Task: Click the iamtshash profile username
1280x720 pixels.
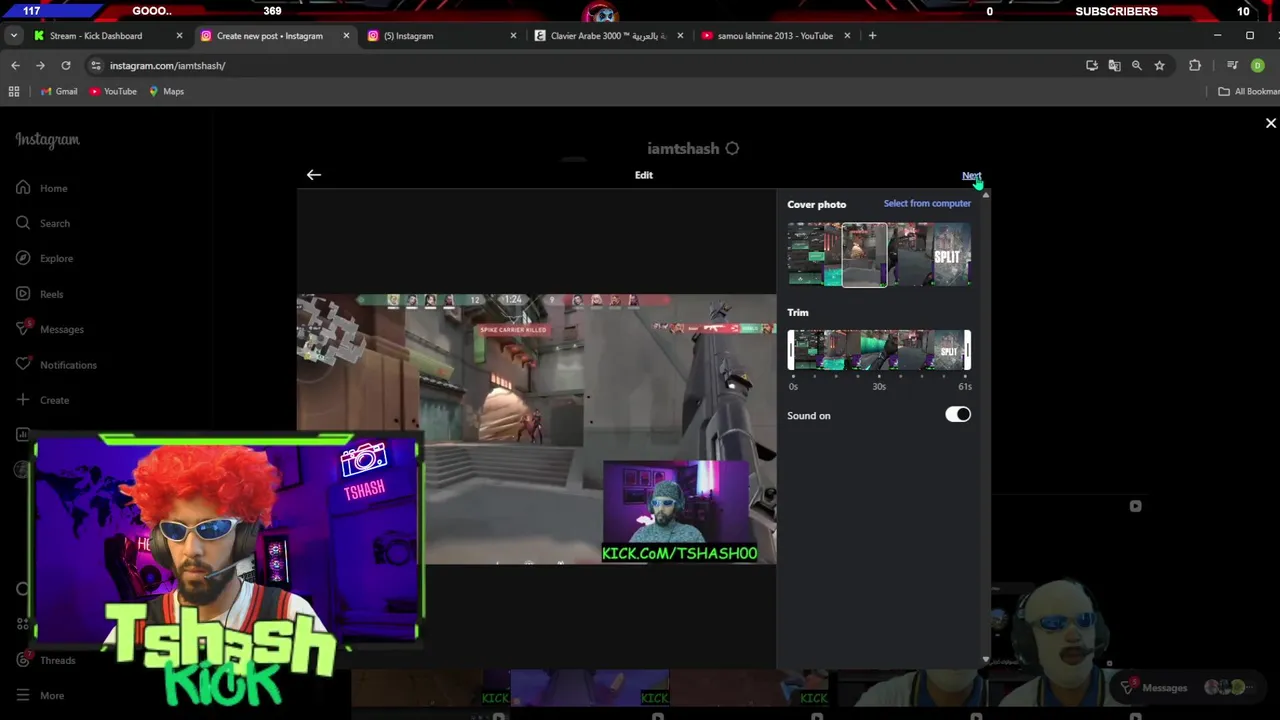Action: (x=683, y=148)
